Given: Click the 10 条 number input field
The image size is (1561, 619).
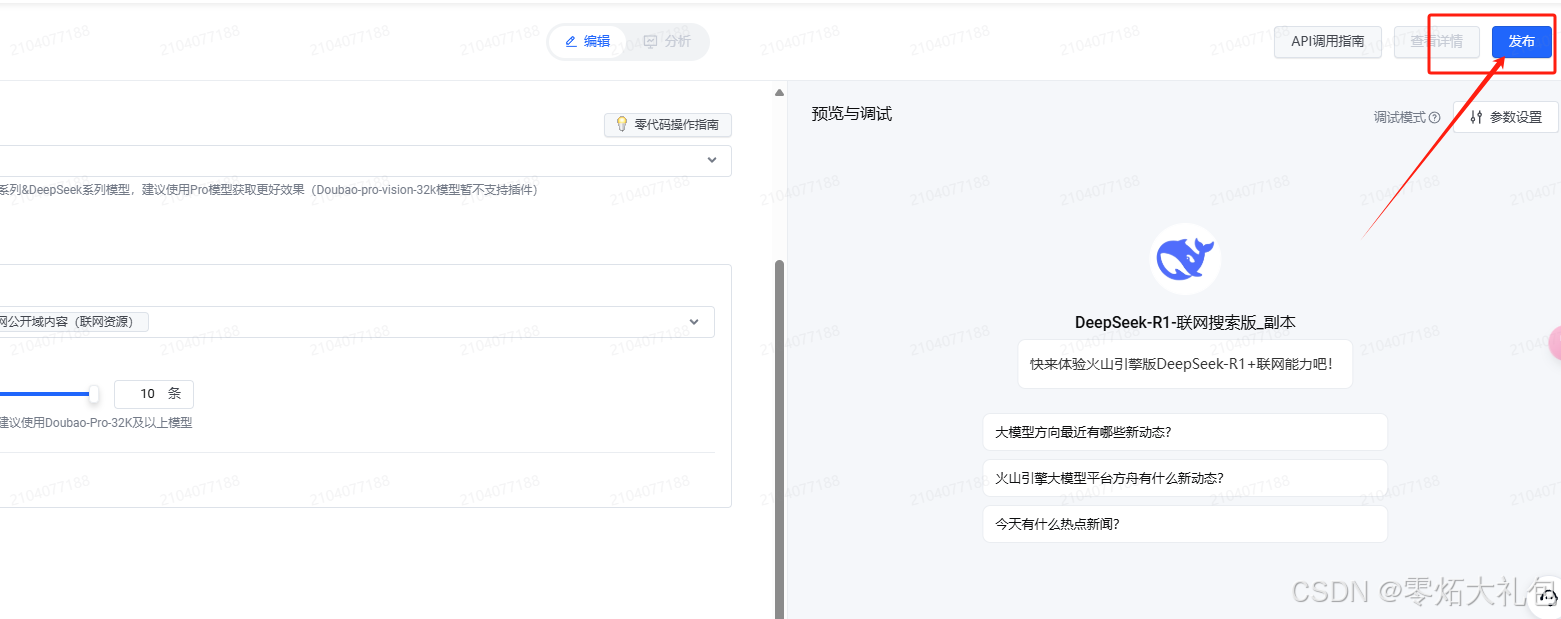Looking at the screenshot, I should (154, 394).
